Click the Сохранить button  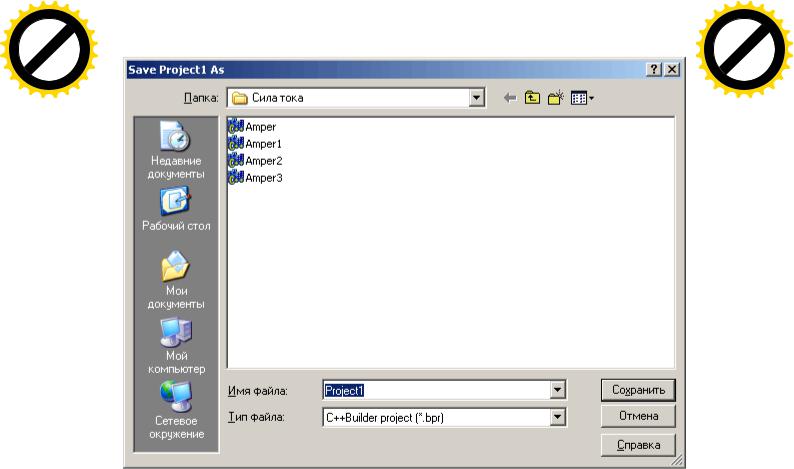click(x=638, y=390)
